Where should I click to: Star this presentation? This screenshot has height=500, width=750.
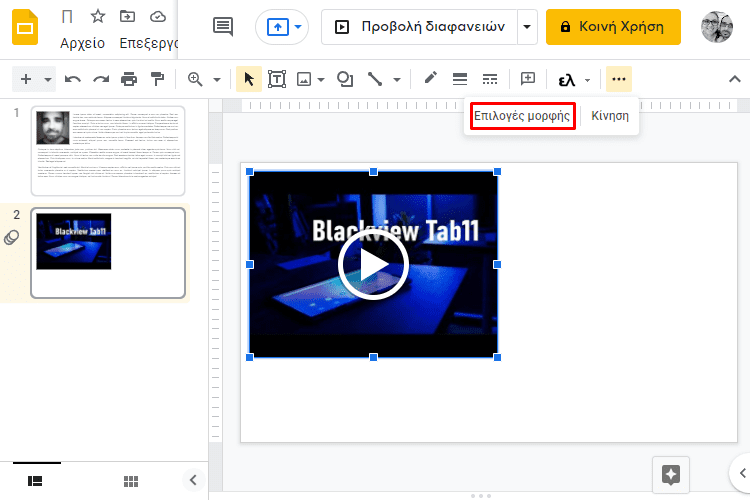[98, 16]
